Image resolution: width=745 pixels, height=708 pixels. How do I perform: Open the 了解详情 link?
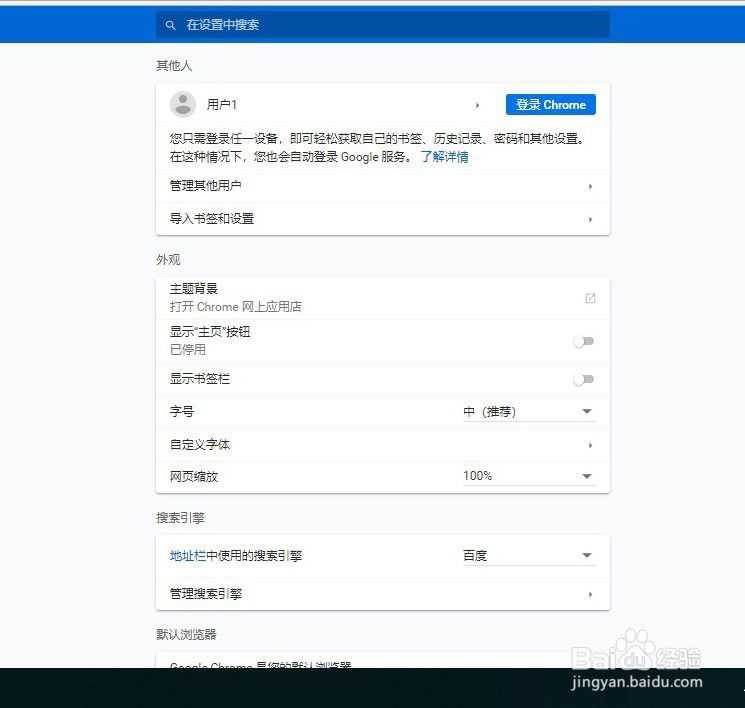coord(445,157)
